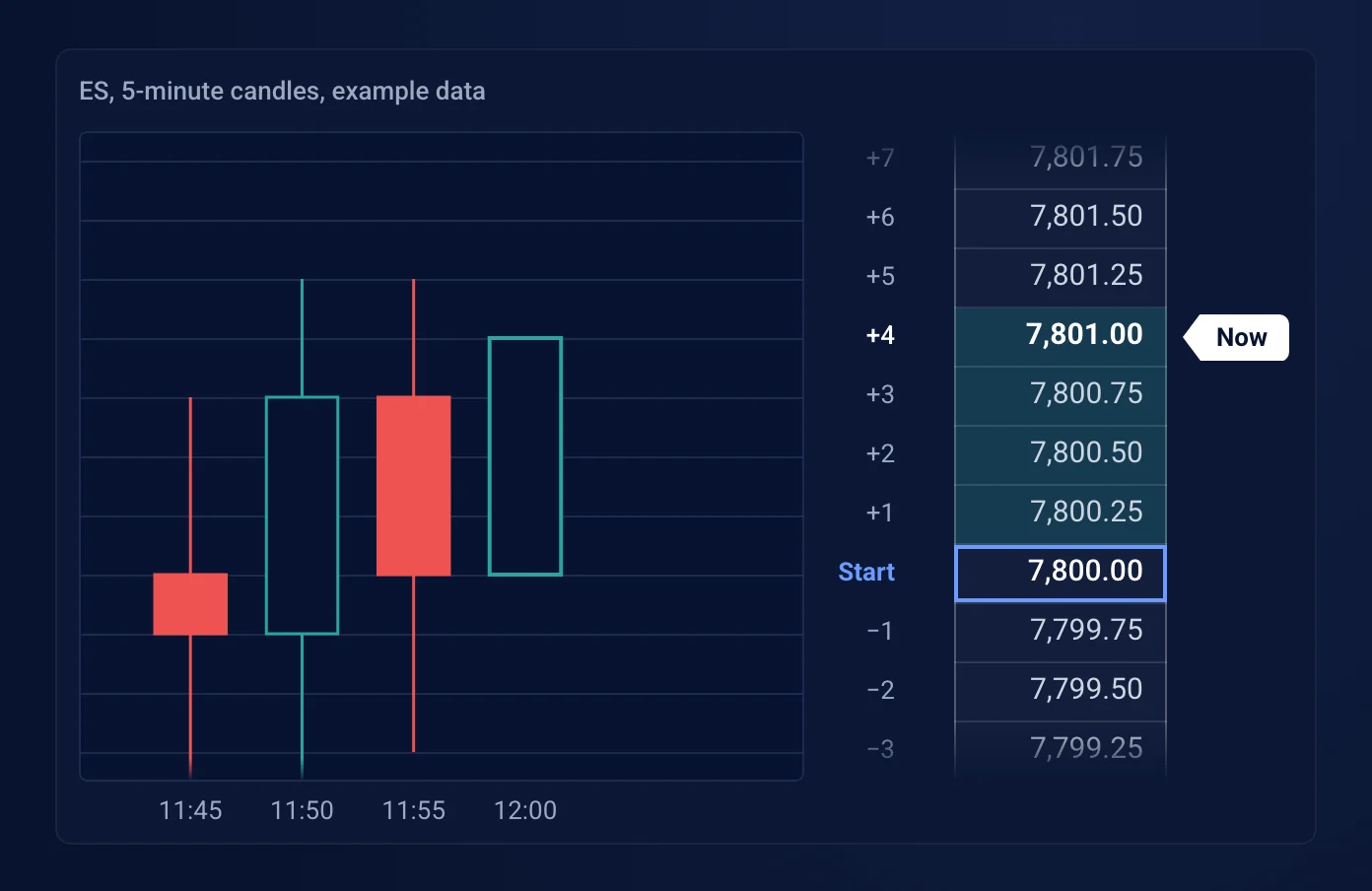Viewport: 1372px width, 891px height.
Task: Click the hollow green candle at 12:00
Action: pyautogui.click(x=525, y=456)
